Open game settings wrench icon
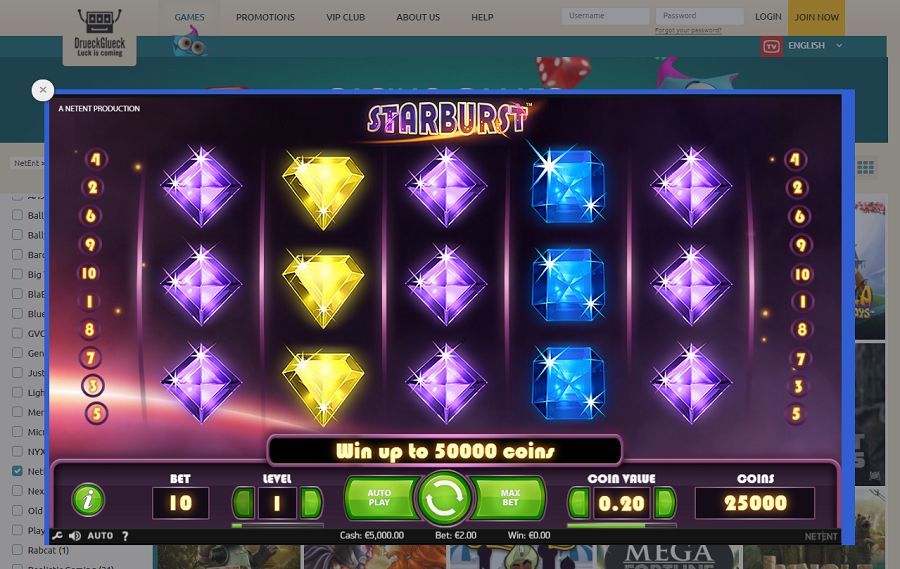This screenshot has width=900, height=569. click(x=57, y=536)
